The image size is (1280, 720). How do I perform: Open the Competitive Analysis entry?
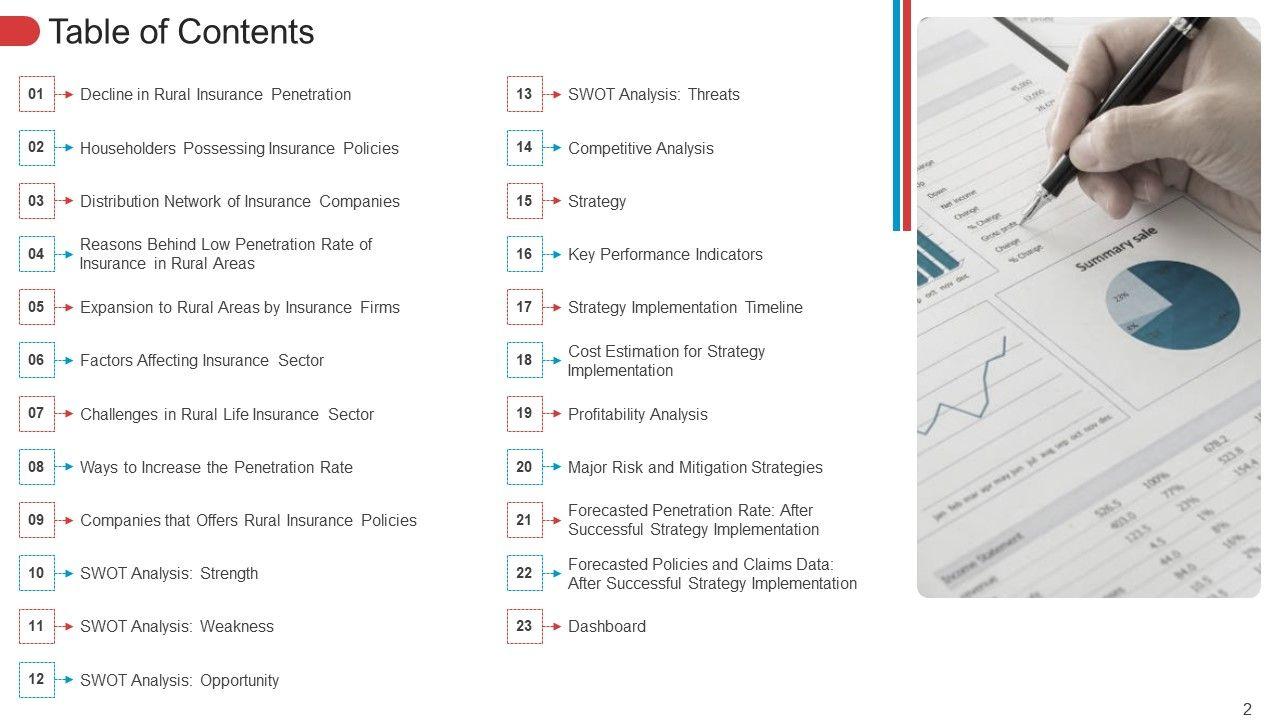click(x=641, y=148)
